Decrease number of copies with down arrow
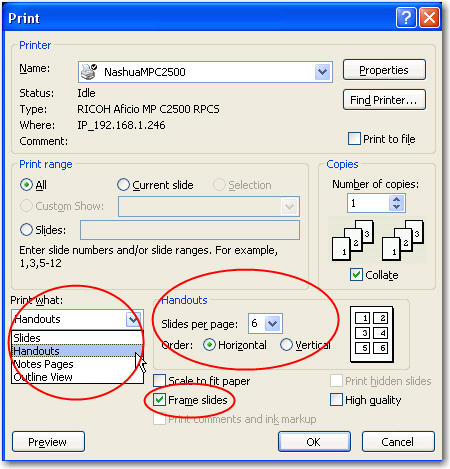Viewport: 450px width, 469px height. [396, 207]
